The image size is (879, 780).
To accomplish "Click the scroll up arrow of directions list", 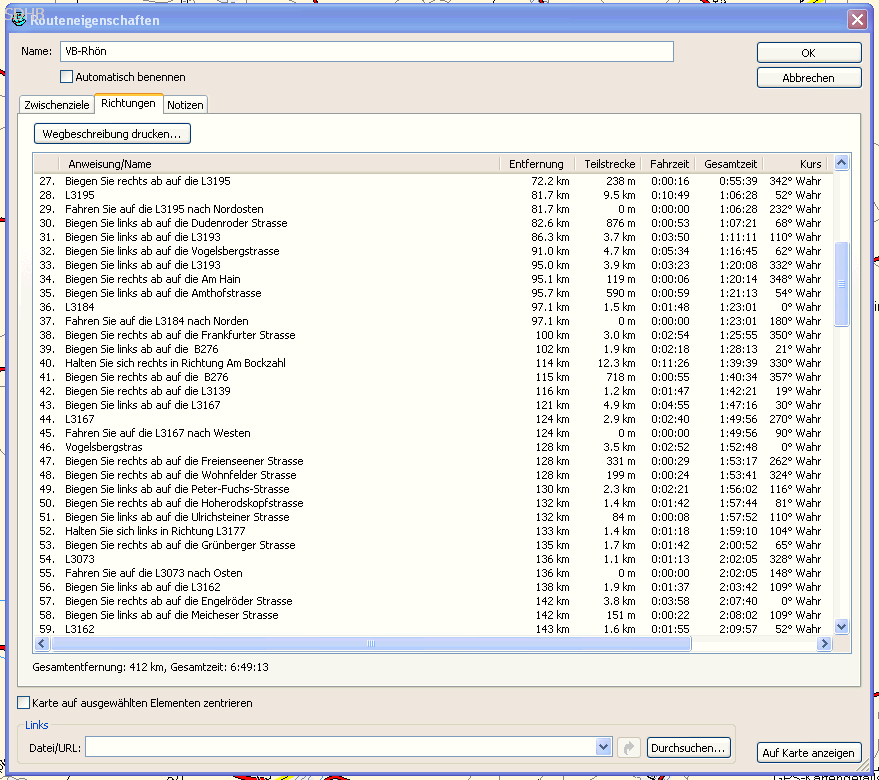I will coord(841,163).
